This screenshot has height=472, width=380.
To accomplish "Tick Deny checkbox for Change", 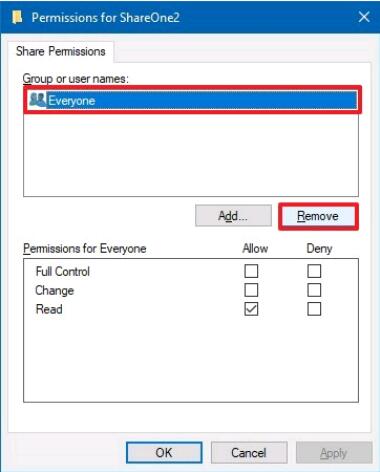I will point(314,290).
